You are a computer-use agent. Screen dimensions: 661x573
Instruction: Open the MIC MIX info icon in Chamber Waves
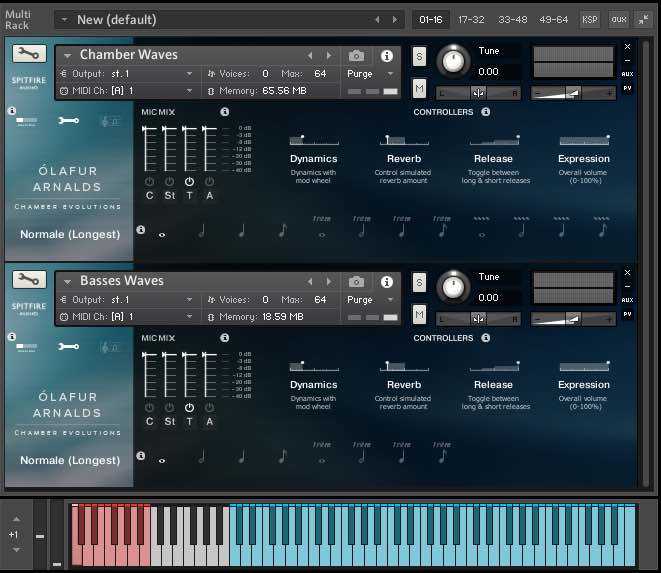click(x=225, y=112)
